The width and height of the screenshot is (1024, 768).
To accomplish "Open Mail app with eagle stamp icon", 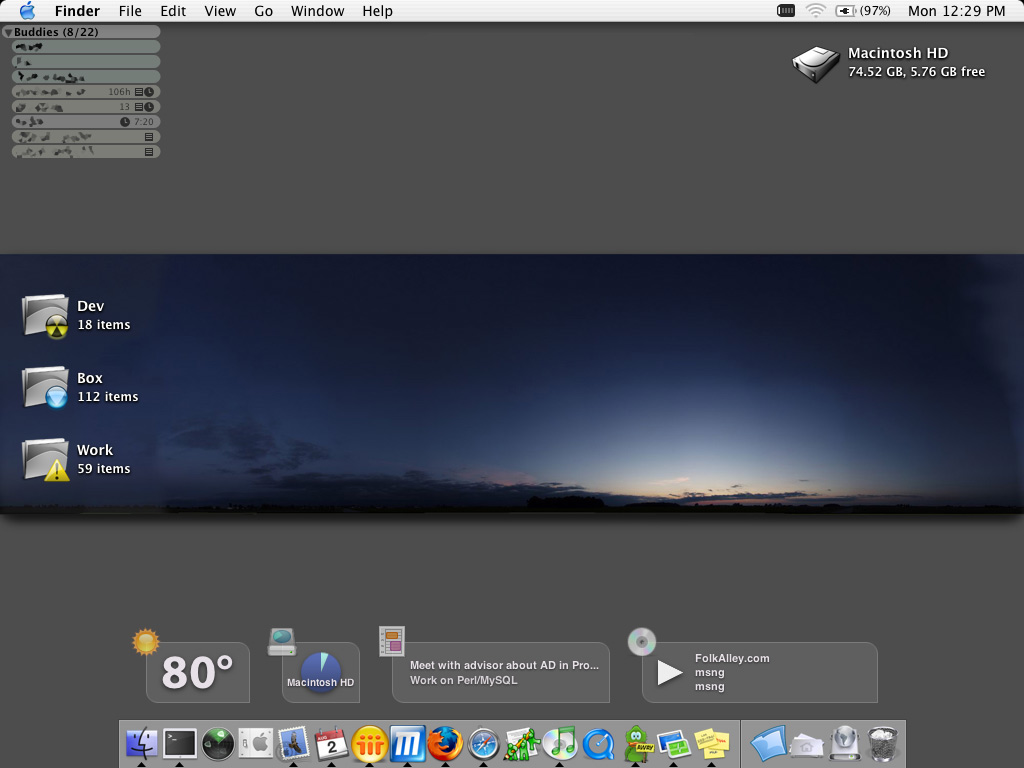I will pyautogui.click(x=293, y=743).
